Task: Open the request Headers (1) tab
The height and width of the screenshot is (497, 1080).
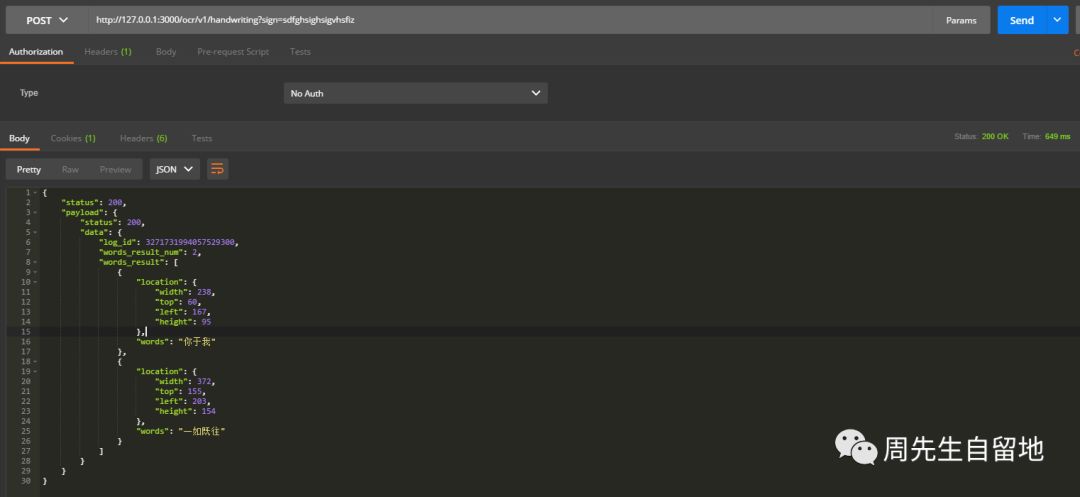Action: pos(107,52)
